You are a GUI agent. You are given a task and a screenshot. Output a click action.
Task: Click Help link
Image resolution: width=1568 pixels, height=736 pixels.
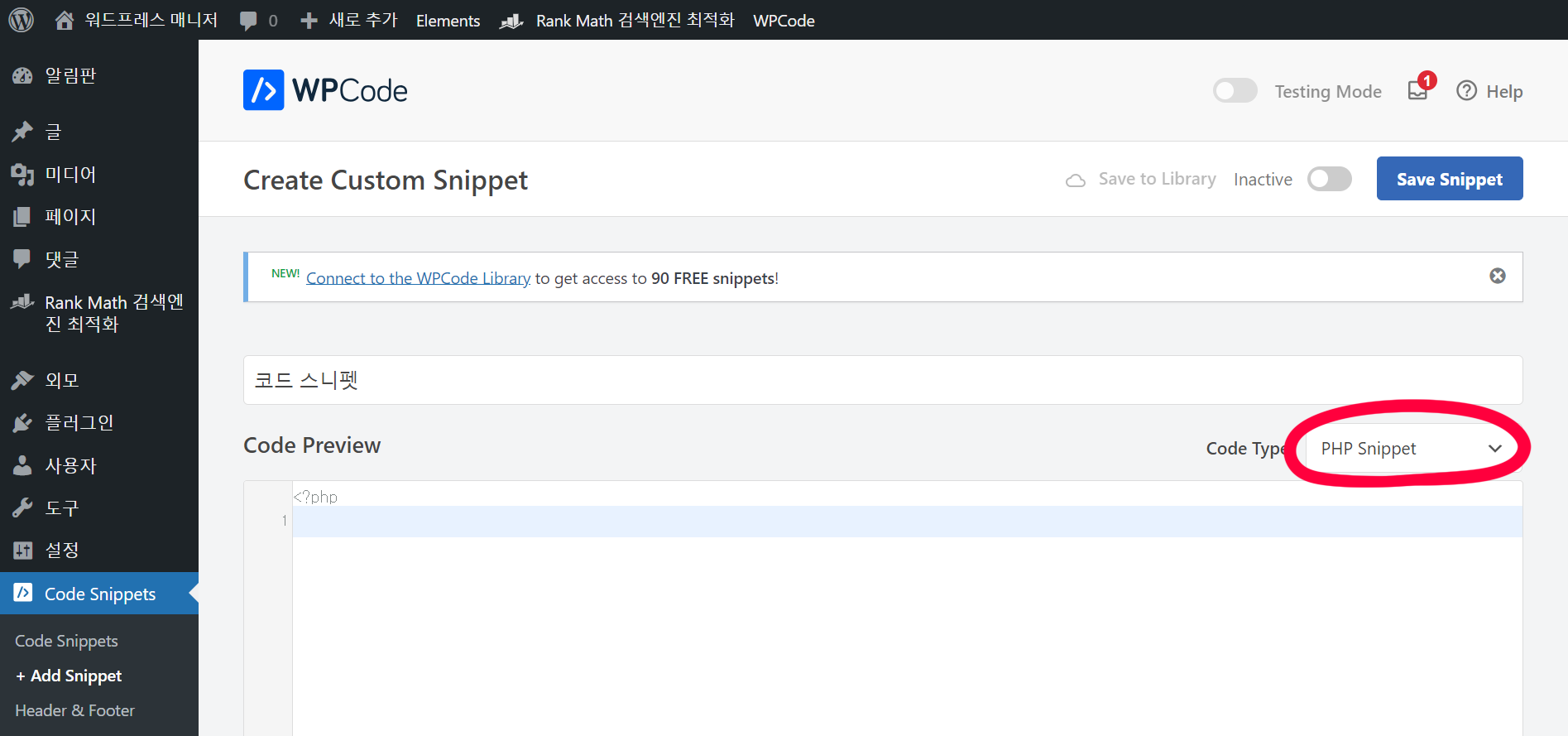tap(1504, 91)
